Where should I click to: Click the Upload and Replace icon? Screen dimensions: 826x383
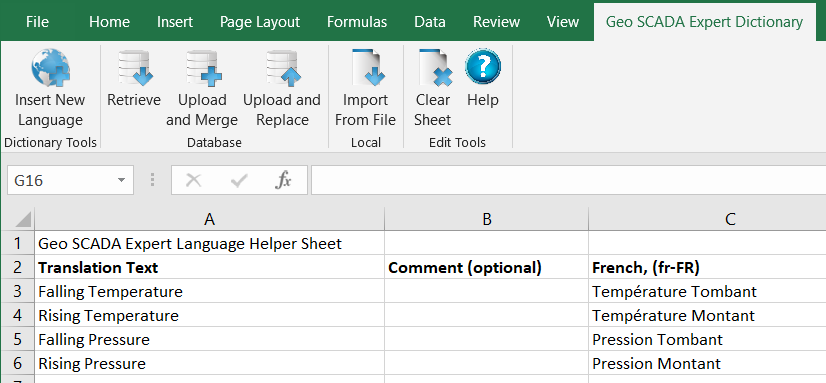[283, 67]
